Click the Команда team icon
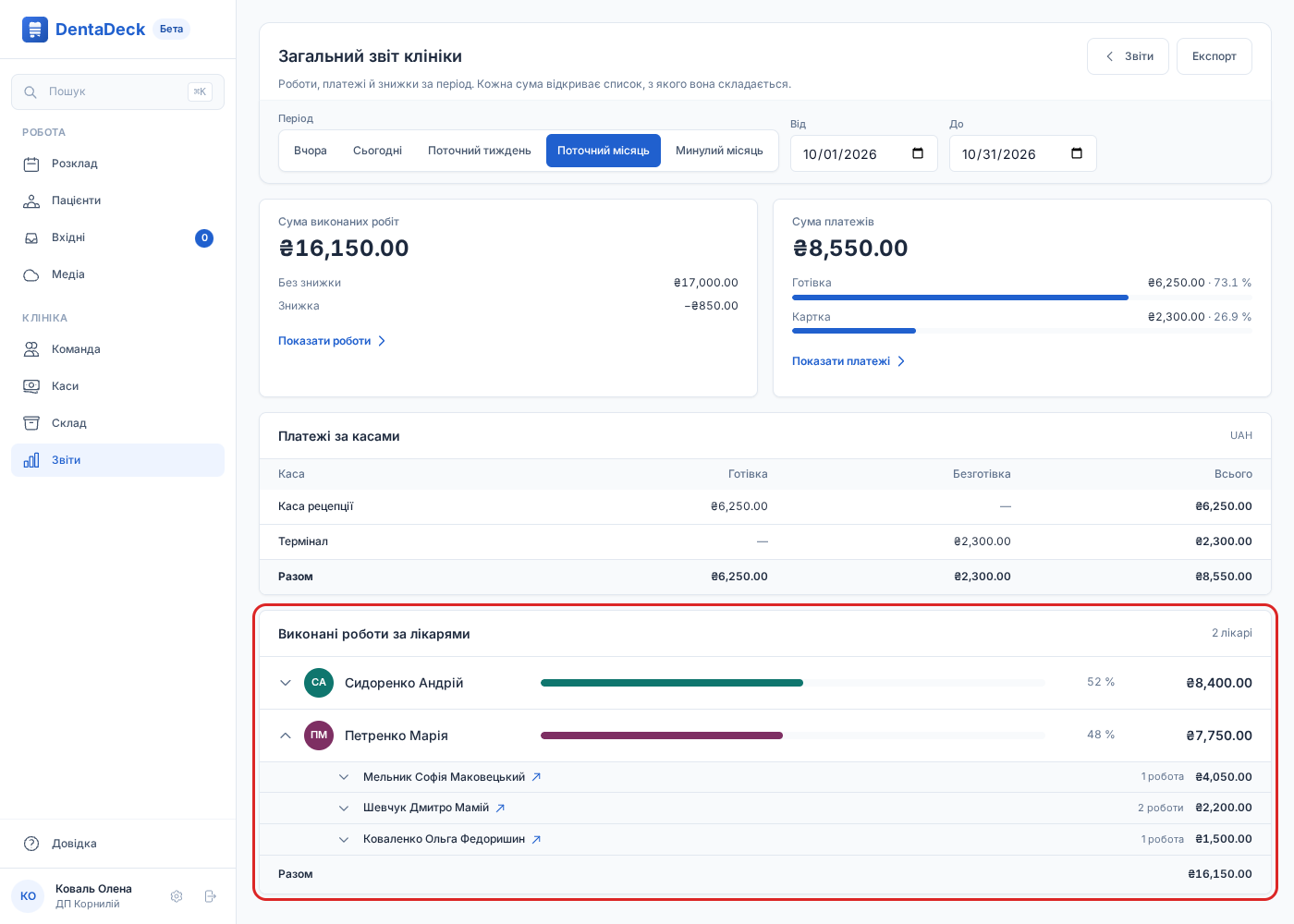The width and height of the screenshot is (1294, 924). (x=31, y=349)
